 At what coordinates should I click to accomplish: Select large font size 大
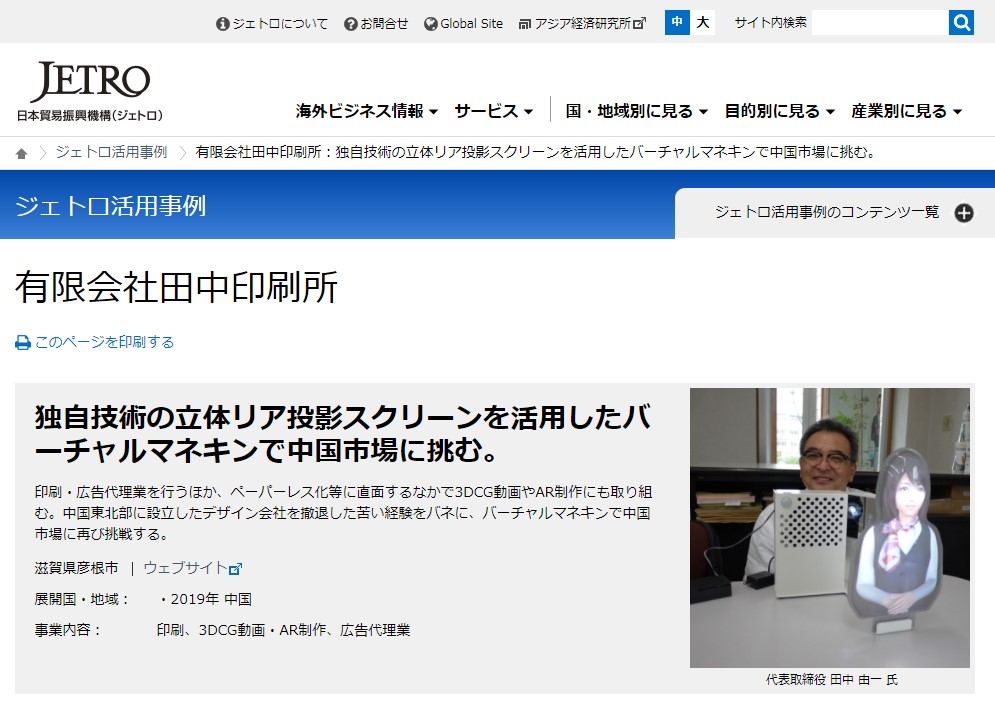pos(702,23)
